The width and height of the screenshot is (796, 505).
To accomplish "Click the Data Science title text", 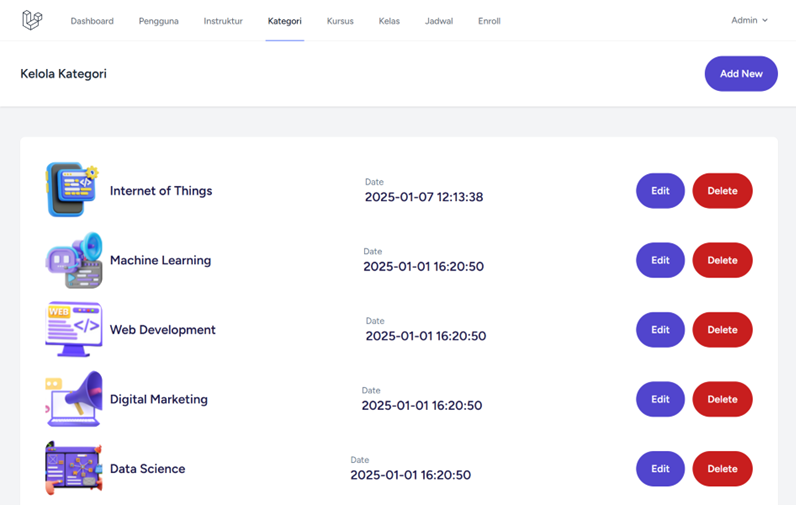I will 147,468.
